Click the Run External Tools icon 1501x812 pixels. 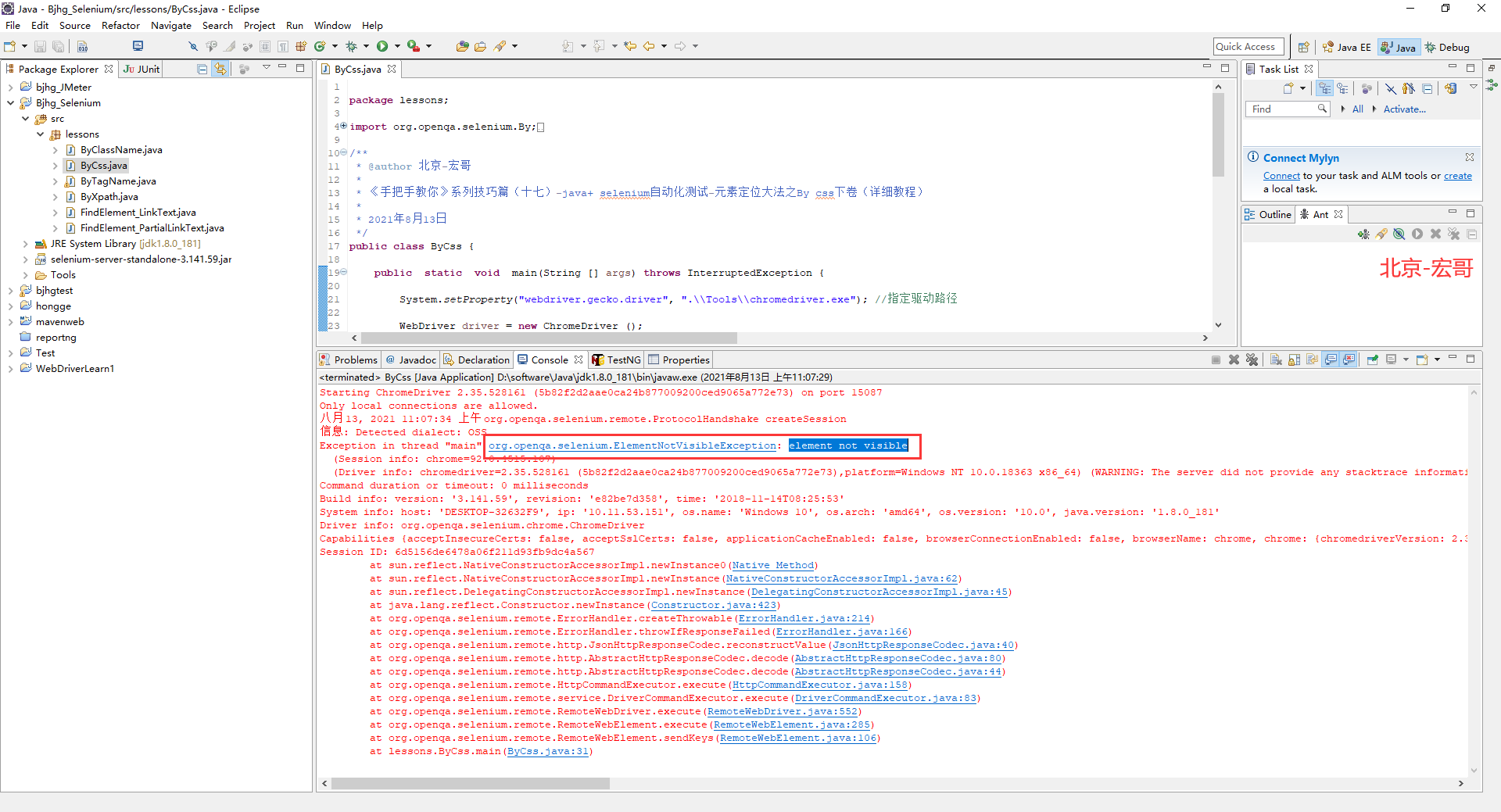tap(414, 46)
